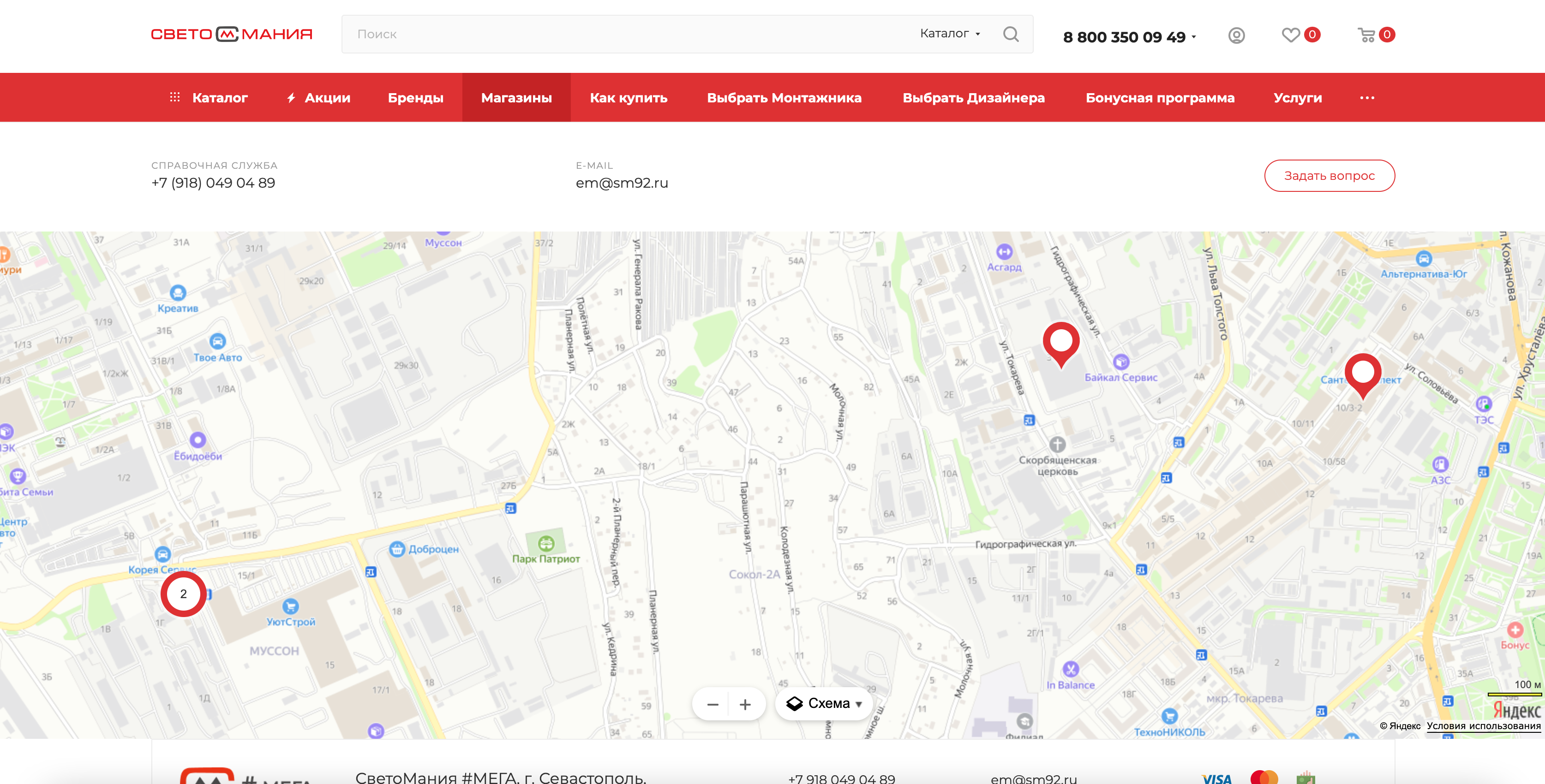Image resolution: width=1545 pixels, height=784 pixels.
Task: Open the Акции menu item
Action: pyautogui.click(x=318, y=98)
